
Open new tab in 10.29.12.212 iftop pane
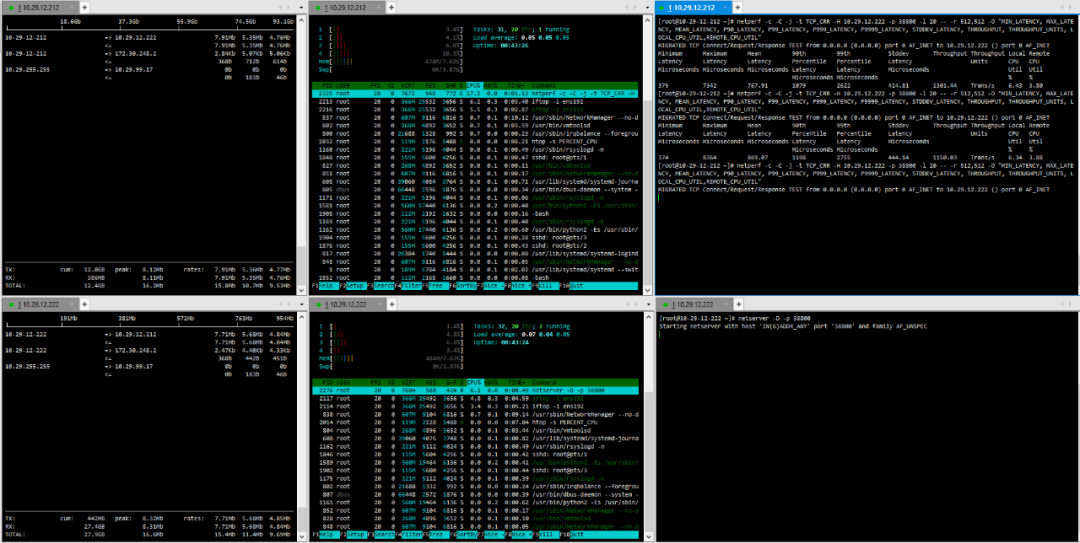(x=84, y=7)
